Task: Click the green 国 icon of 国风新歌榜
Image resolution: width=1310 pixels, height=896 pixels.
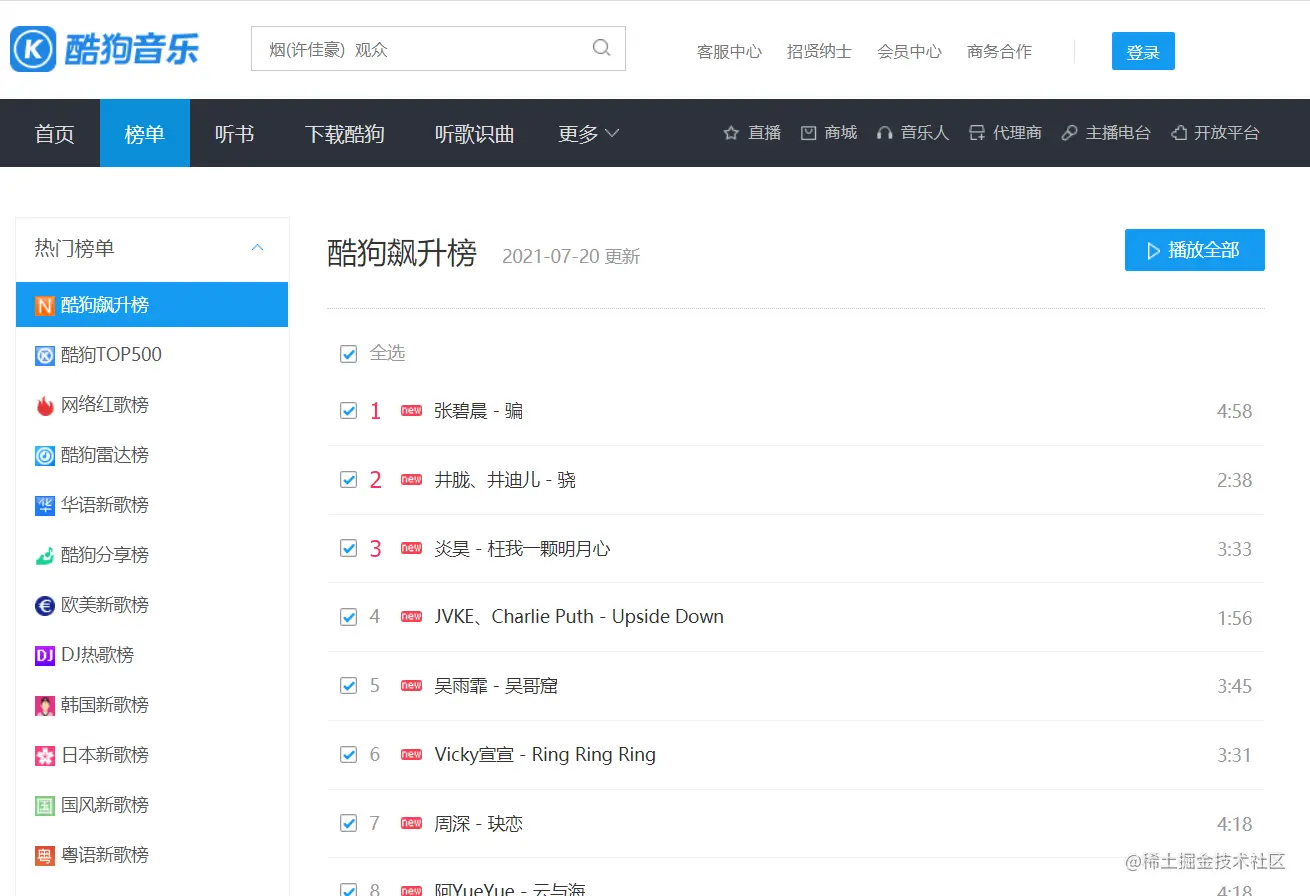Action: (x=45, y=805)
